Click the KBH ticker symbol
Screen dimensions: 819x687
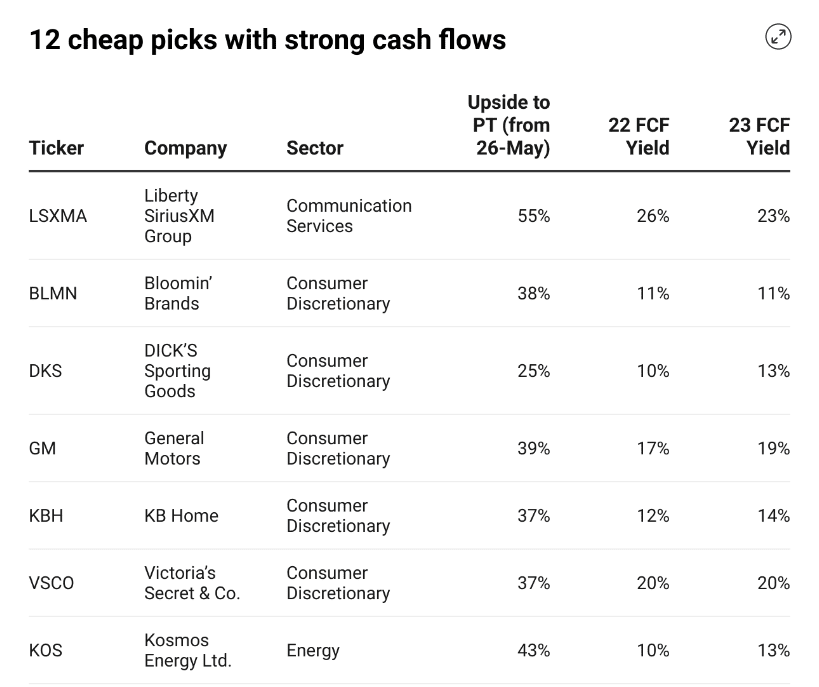coord(47,516)
